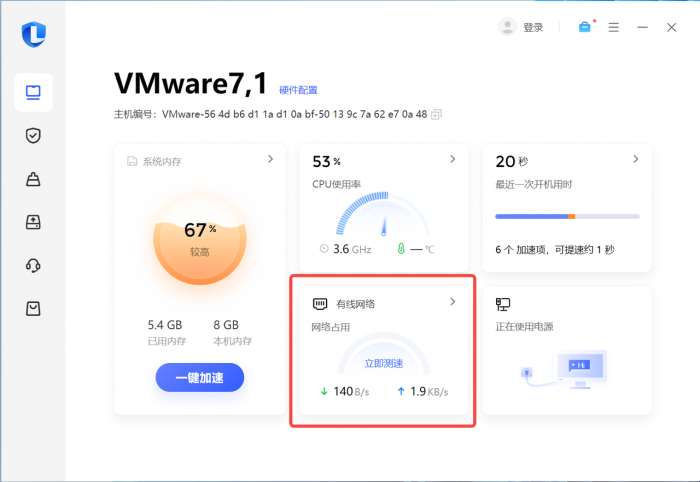Expand the 系统内存 memory card chevron
This screenshot has width=700, height=482.
tap(271, 159)
